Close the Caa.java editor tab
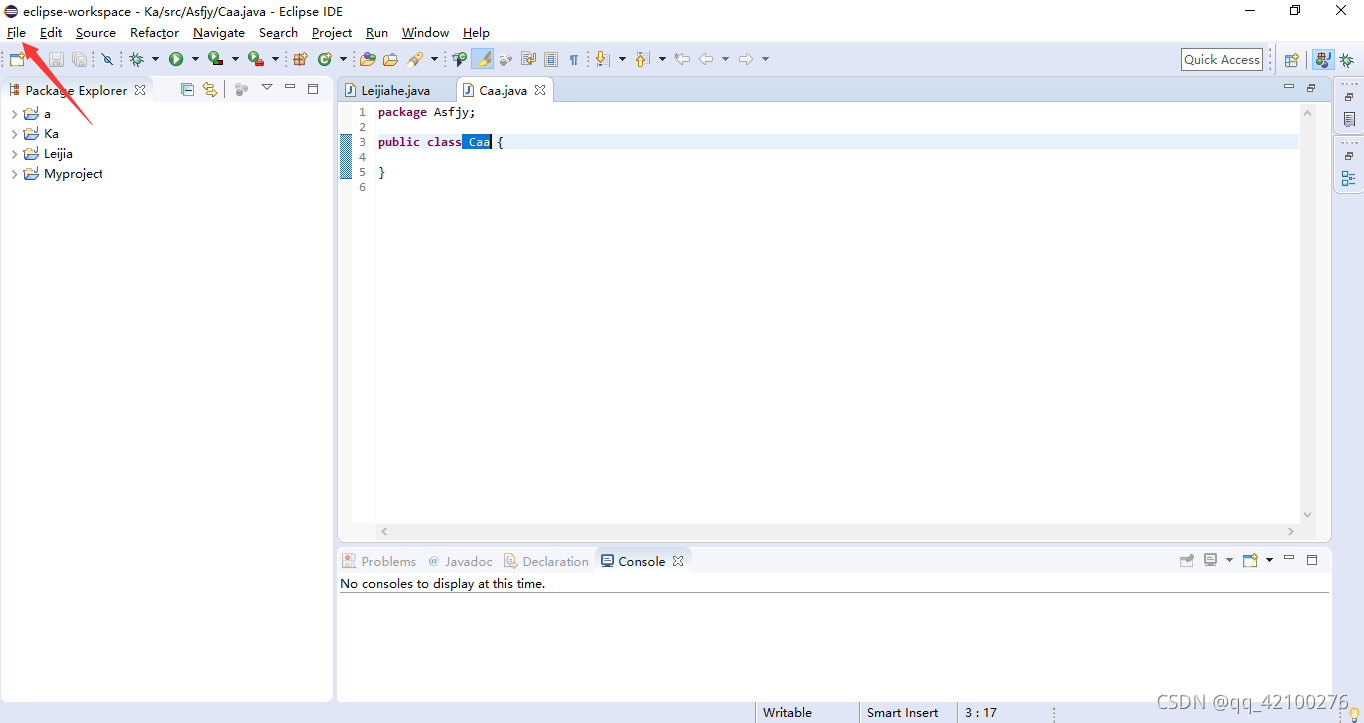Viewport: 1364px width, 723px height. [x=540, y=90]
